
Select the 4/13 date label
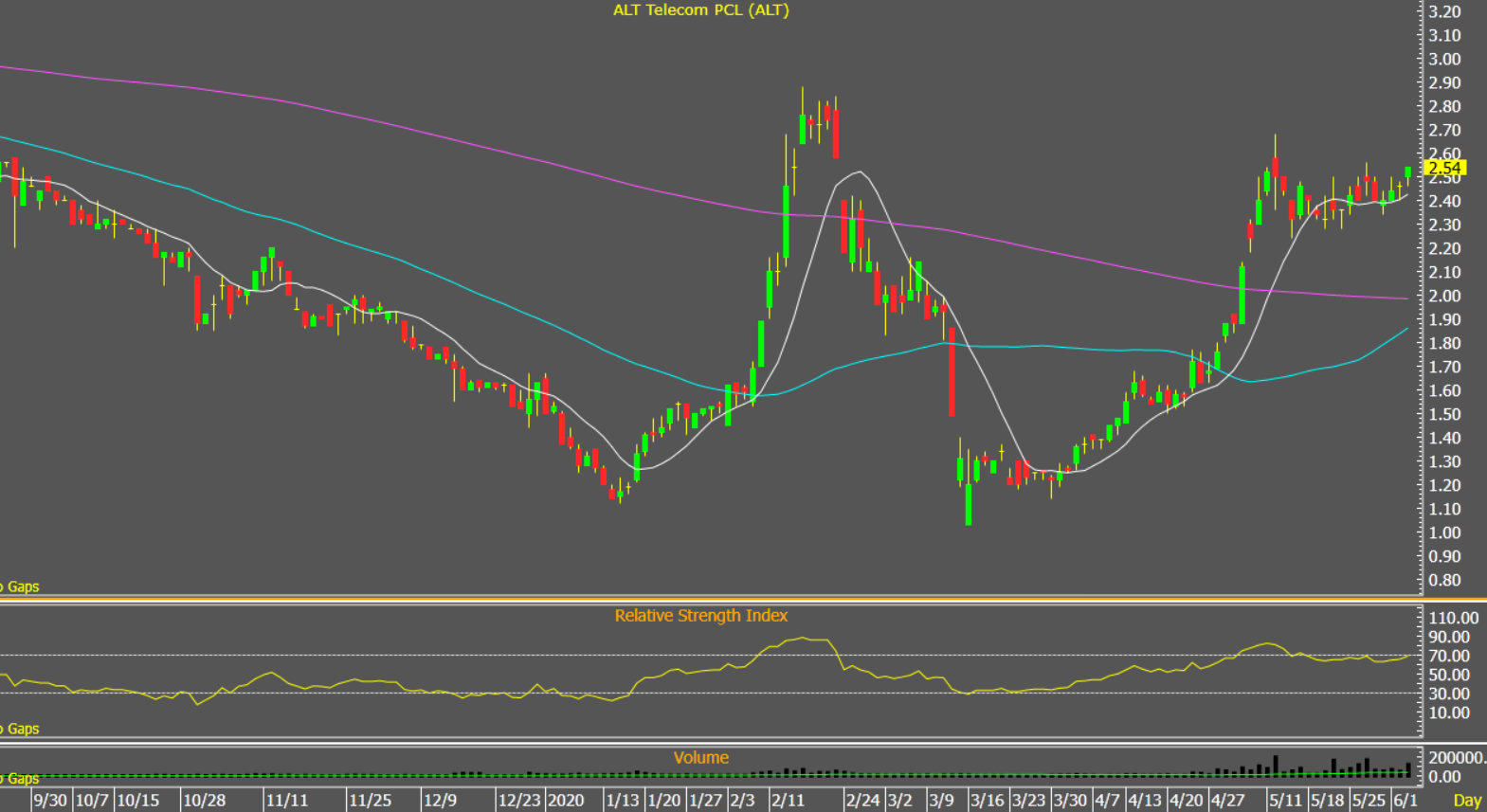(x=1146, y=801)
